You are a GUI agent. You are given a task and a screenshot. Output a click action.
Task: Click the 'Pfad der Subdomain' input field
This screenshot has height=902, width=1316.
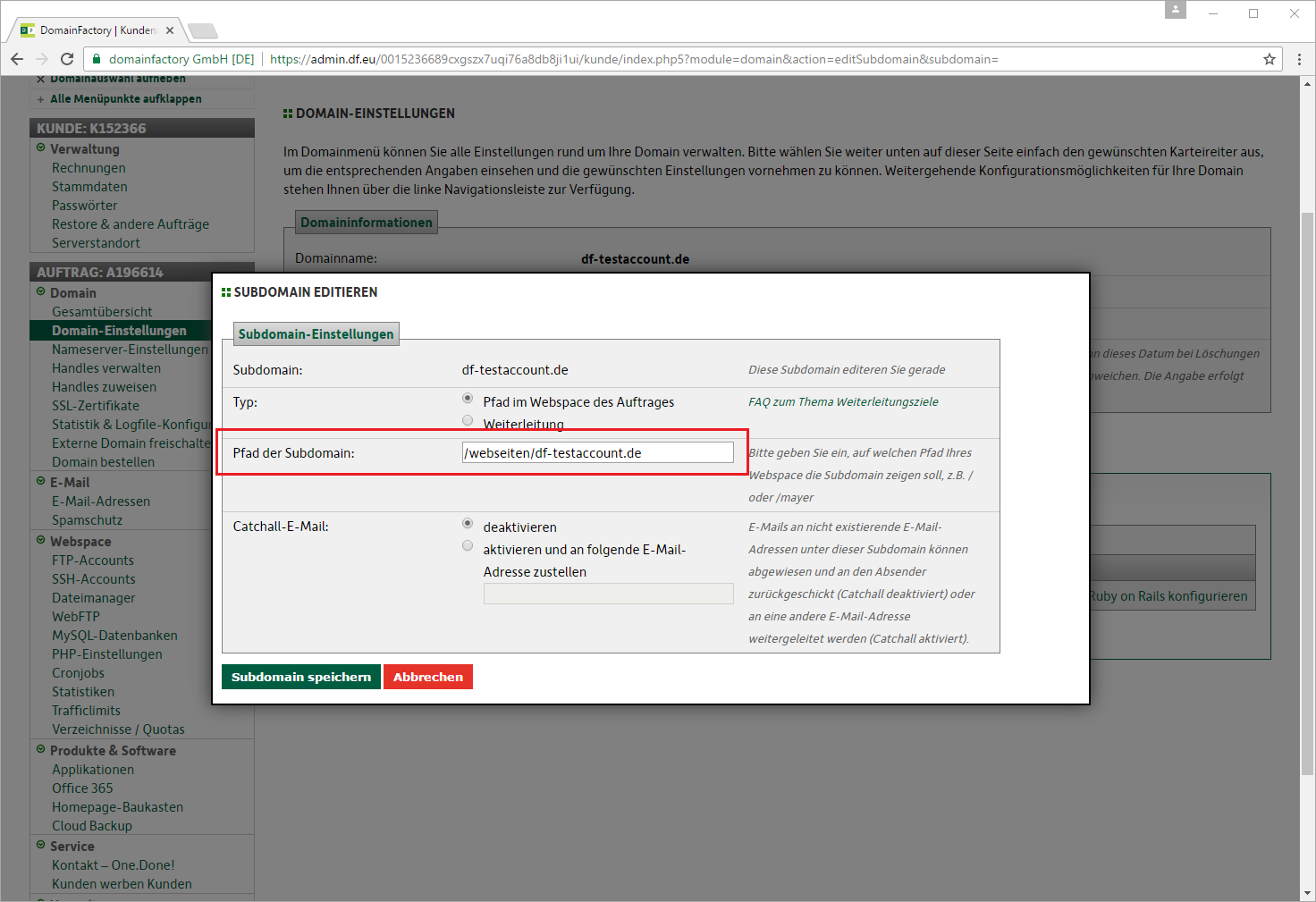pyautogui.click(x=597, y=453)
